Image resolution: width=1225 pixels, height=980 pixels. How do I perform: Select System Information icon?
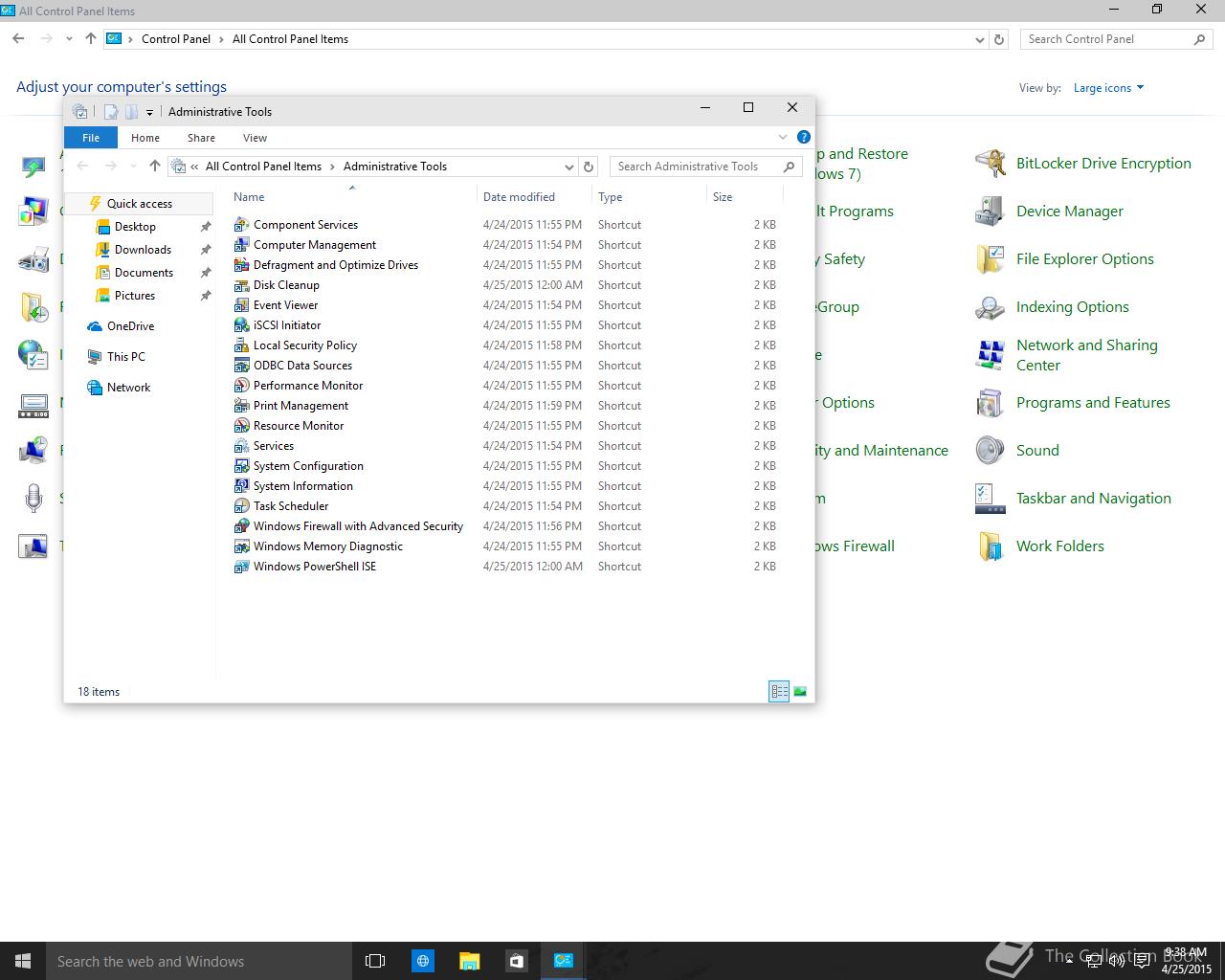coord(242,486)
